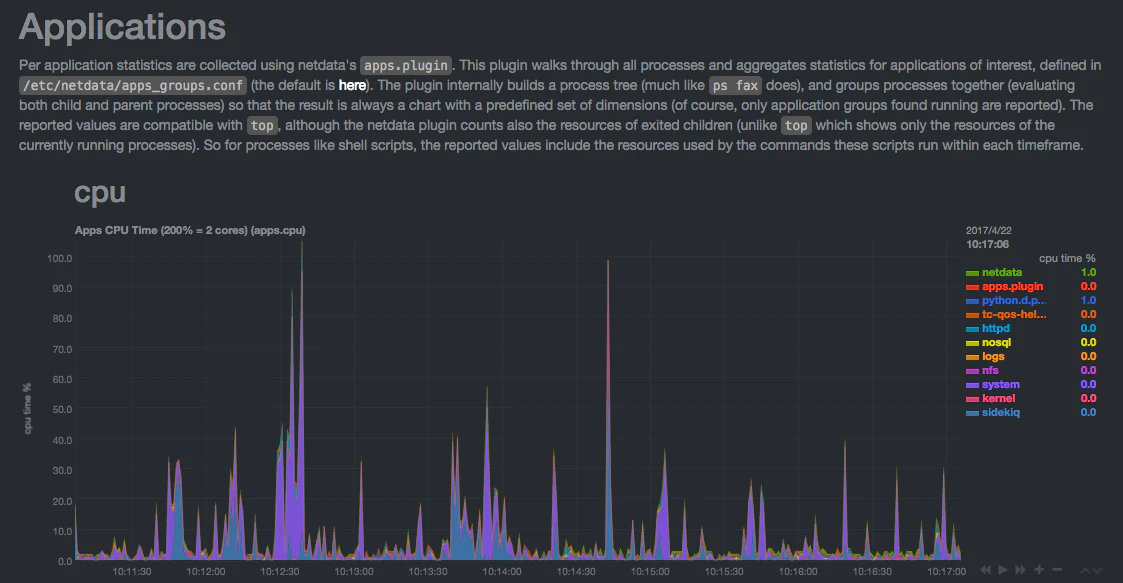
Task: Click the date '2017/4/22' above the legend
Action: click(x=988, y=231)
